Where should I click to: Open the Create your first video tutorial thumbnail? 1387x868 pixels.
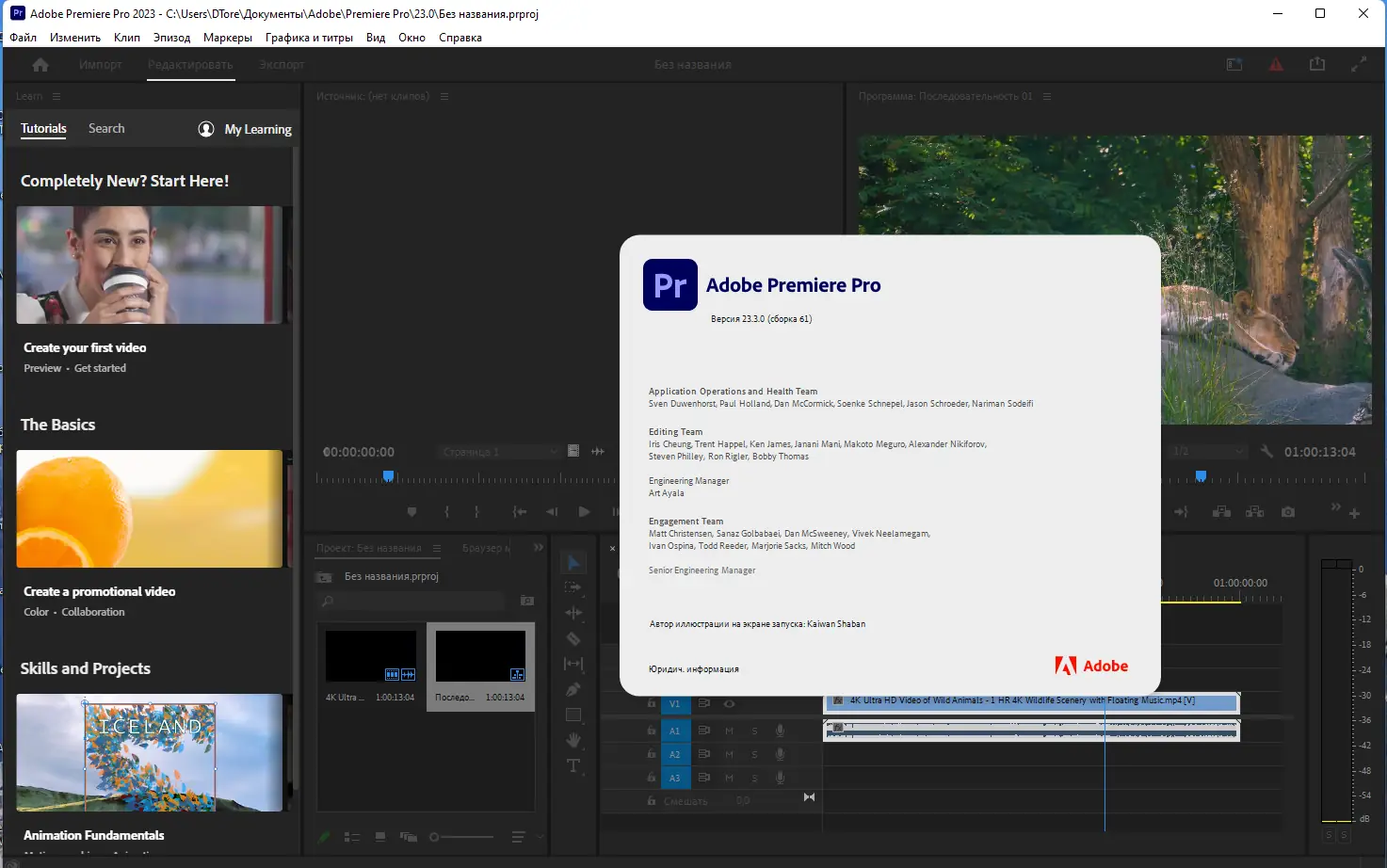pos(149,265)
